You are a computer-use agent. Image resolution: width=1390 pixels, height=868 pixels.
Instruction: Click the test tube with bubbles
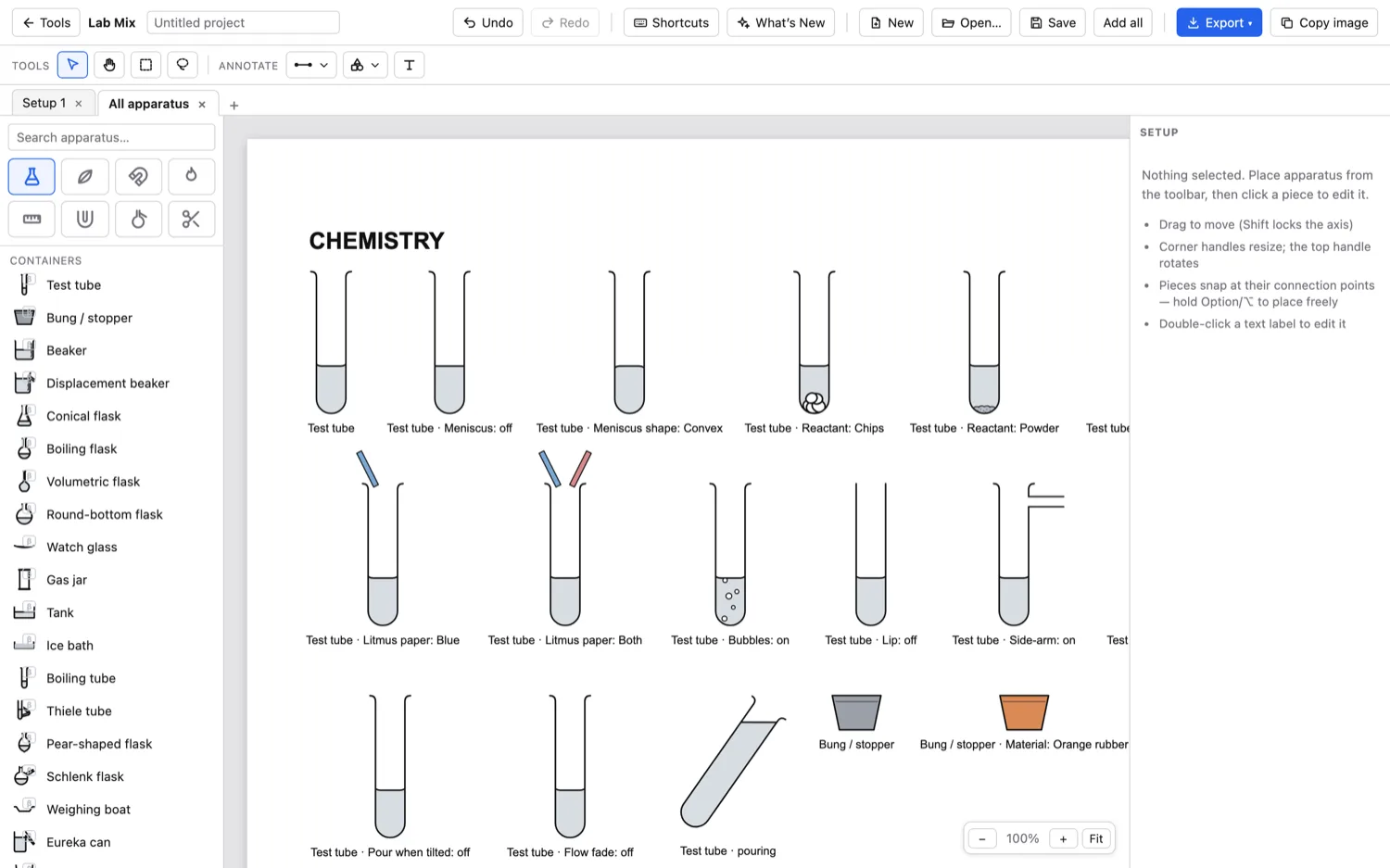pyautogui.click(x=730, y=554)
